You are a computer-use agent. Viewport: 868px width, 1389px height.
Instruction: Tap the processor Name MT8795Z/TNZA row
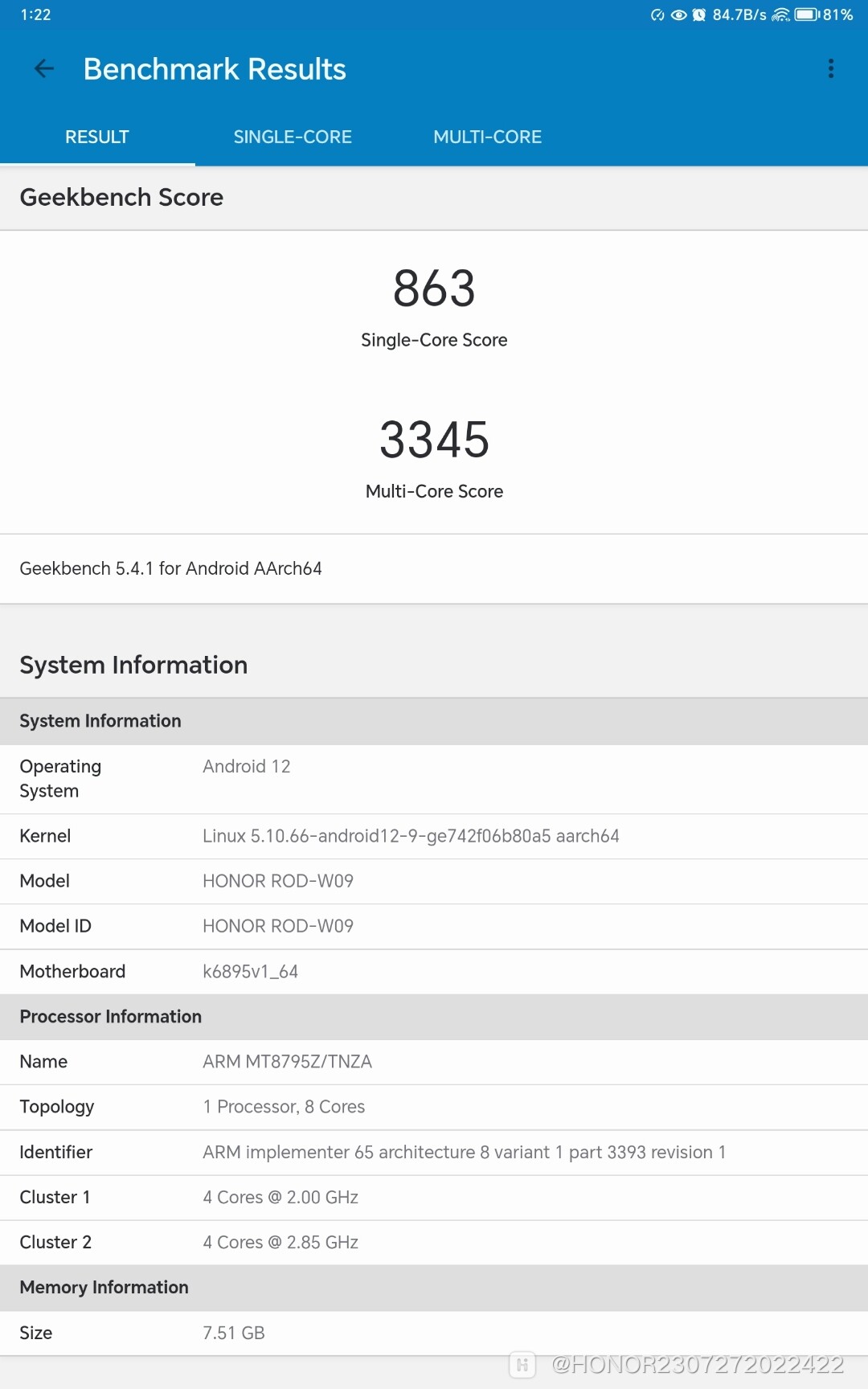point(434,1061)
